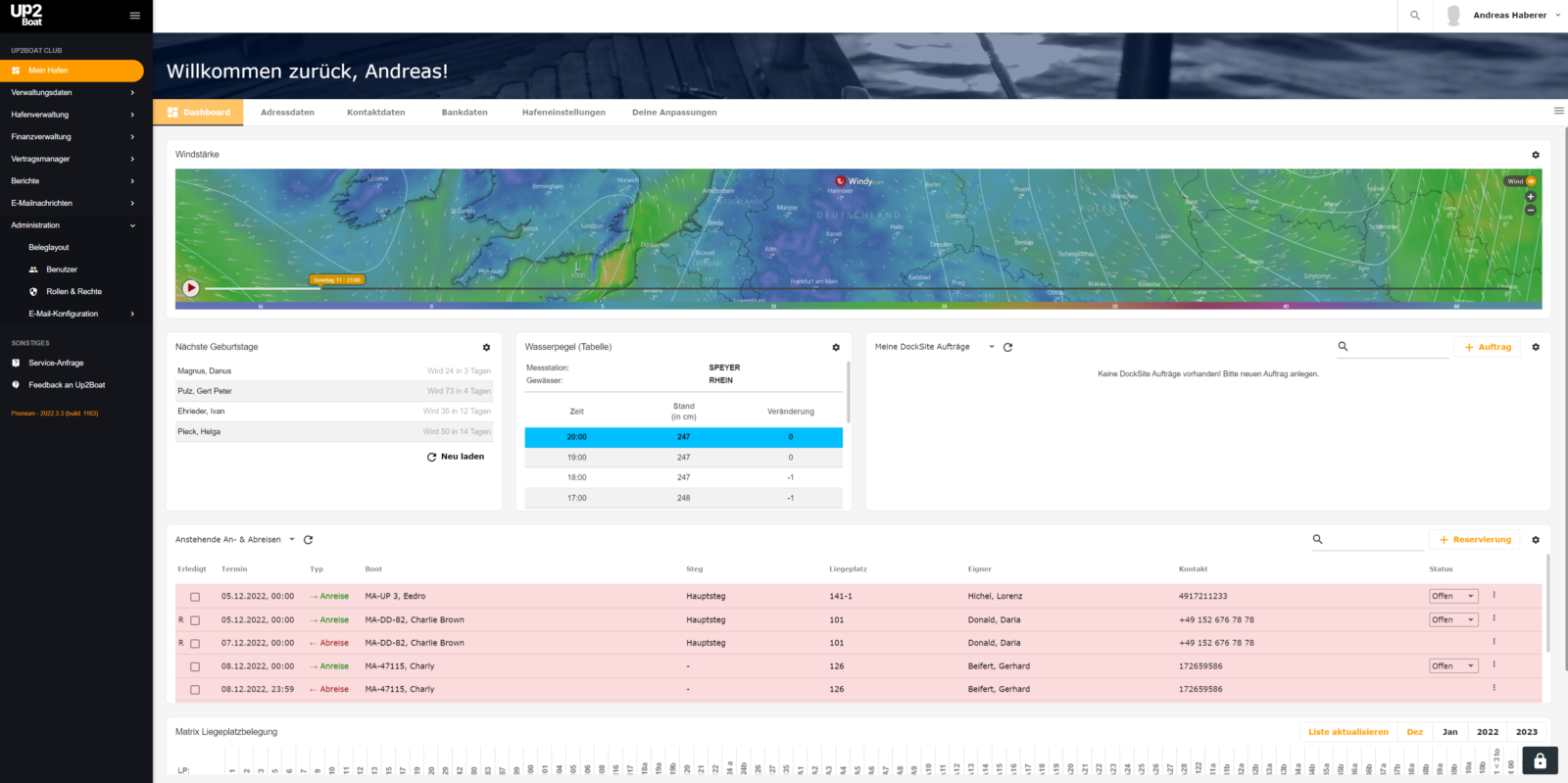
Task: Switch to Bankdaten tab
Action: [465, 113]
